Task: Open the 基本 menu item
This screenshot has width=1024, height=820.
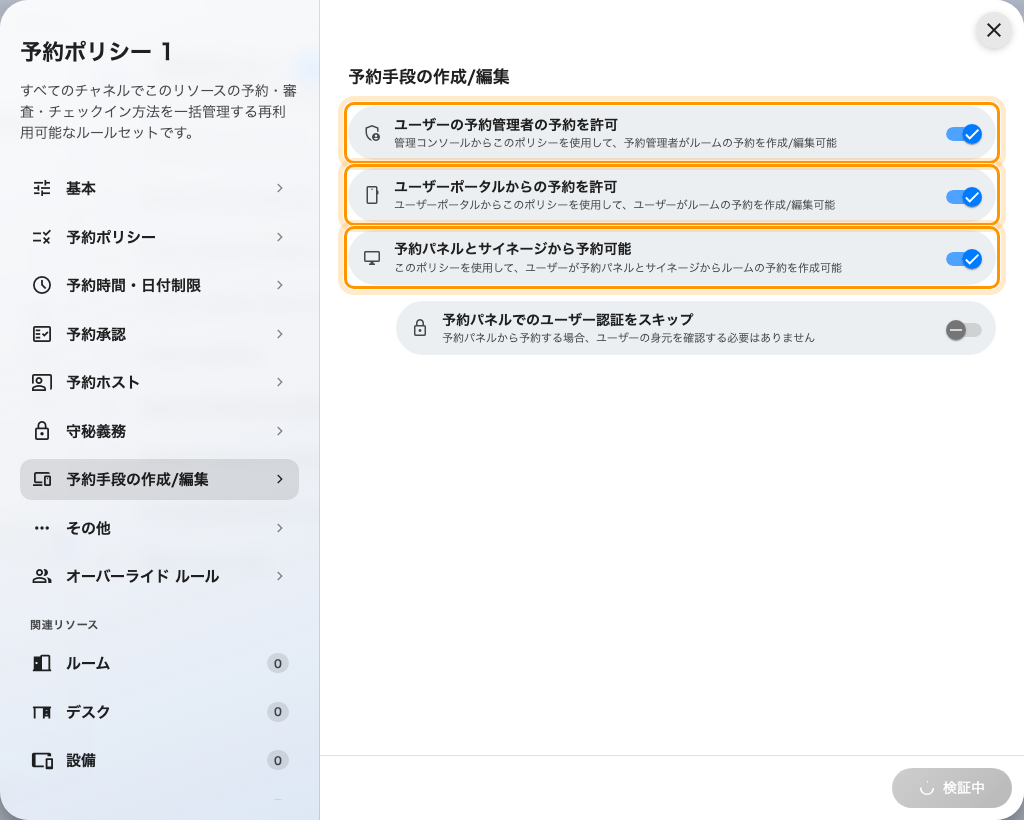Action: click(159, 188)
